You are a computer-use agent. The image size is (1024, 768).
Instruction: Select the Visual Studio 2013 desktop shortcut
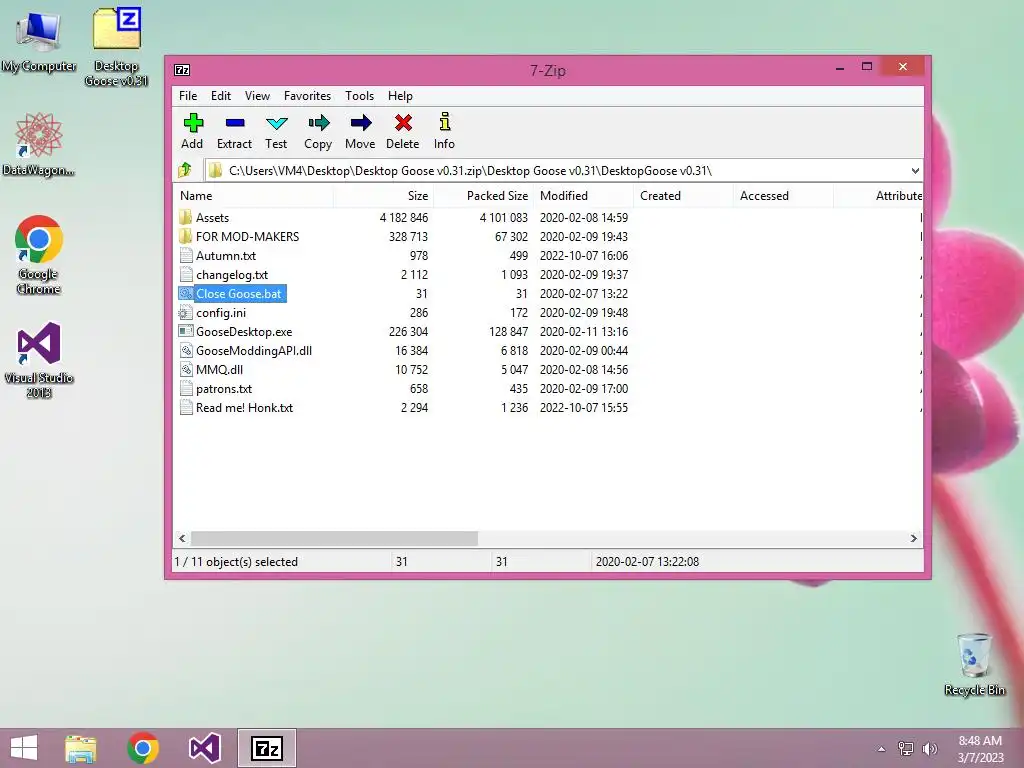(39, 360)
